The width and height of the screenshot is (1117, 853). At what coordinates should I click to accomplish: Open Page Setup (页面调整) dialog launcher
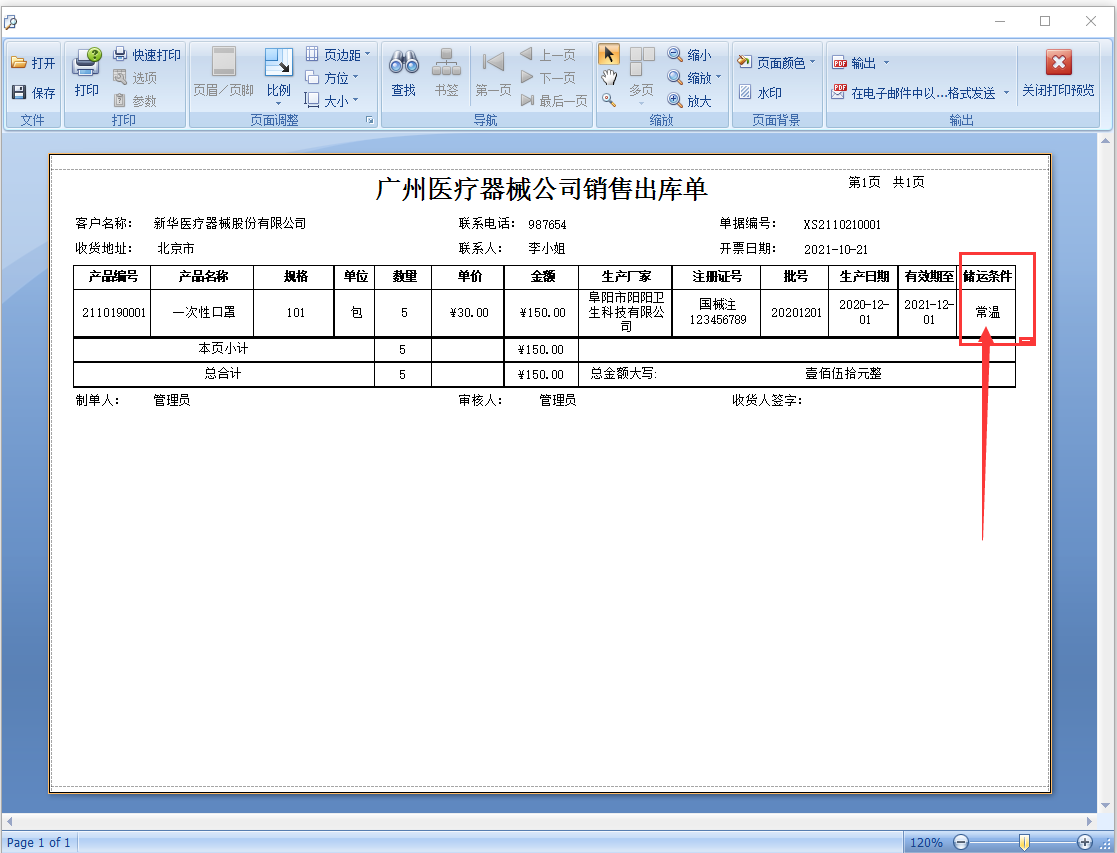point(370,120)
